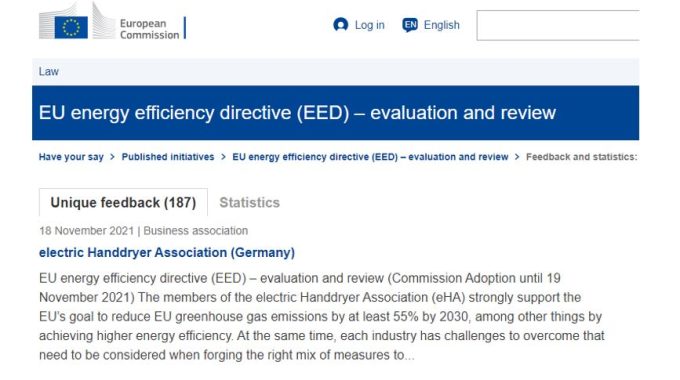Switch to the Statistics tab
Image resolution: width=680 pixels, height=380 pixels.
[x=249, y=203]
